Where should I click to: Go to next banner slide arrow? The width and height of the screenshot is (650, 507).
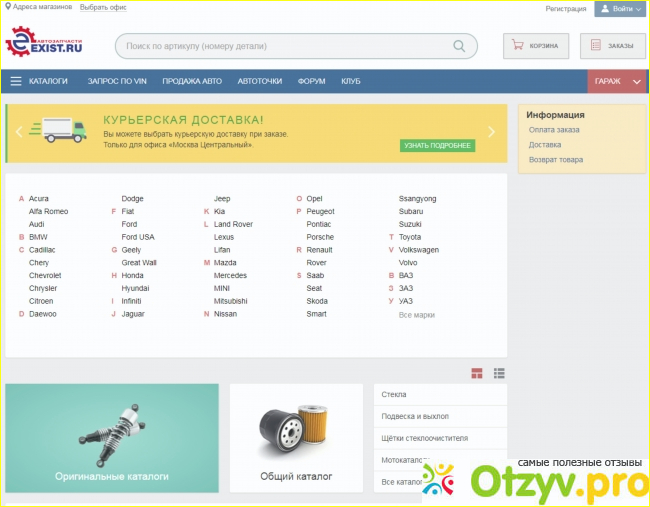491,132
